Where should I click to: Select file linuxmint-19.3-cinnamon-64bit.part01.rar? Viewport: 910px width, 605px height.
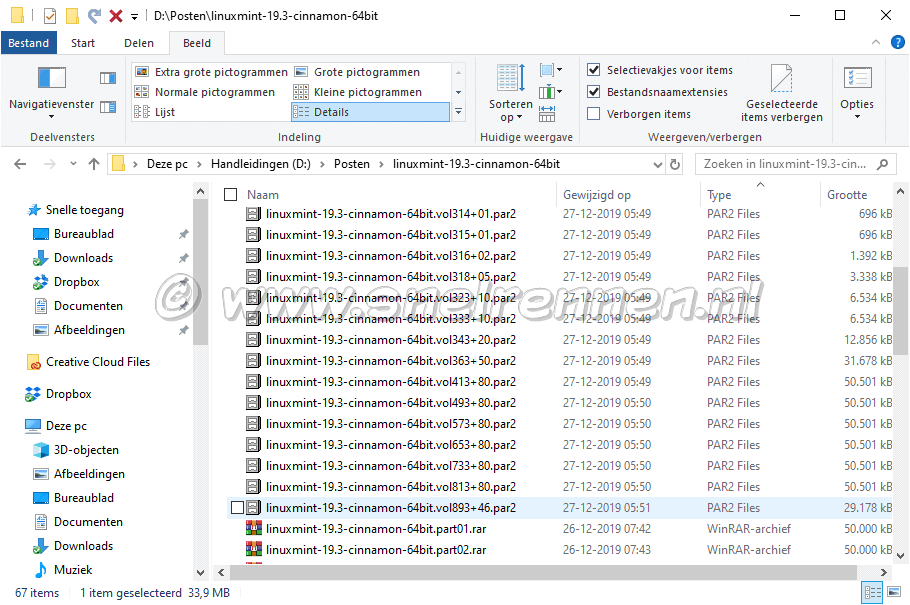pos(376,529)
